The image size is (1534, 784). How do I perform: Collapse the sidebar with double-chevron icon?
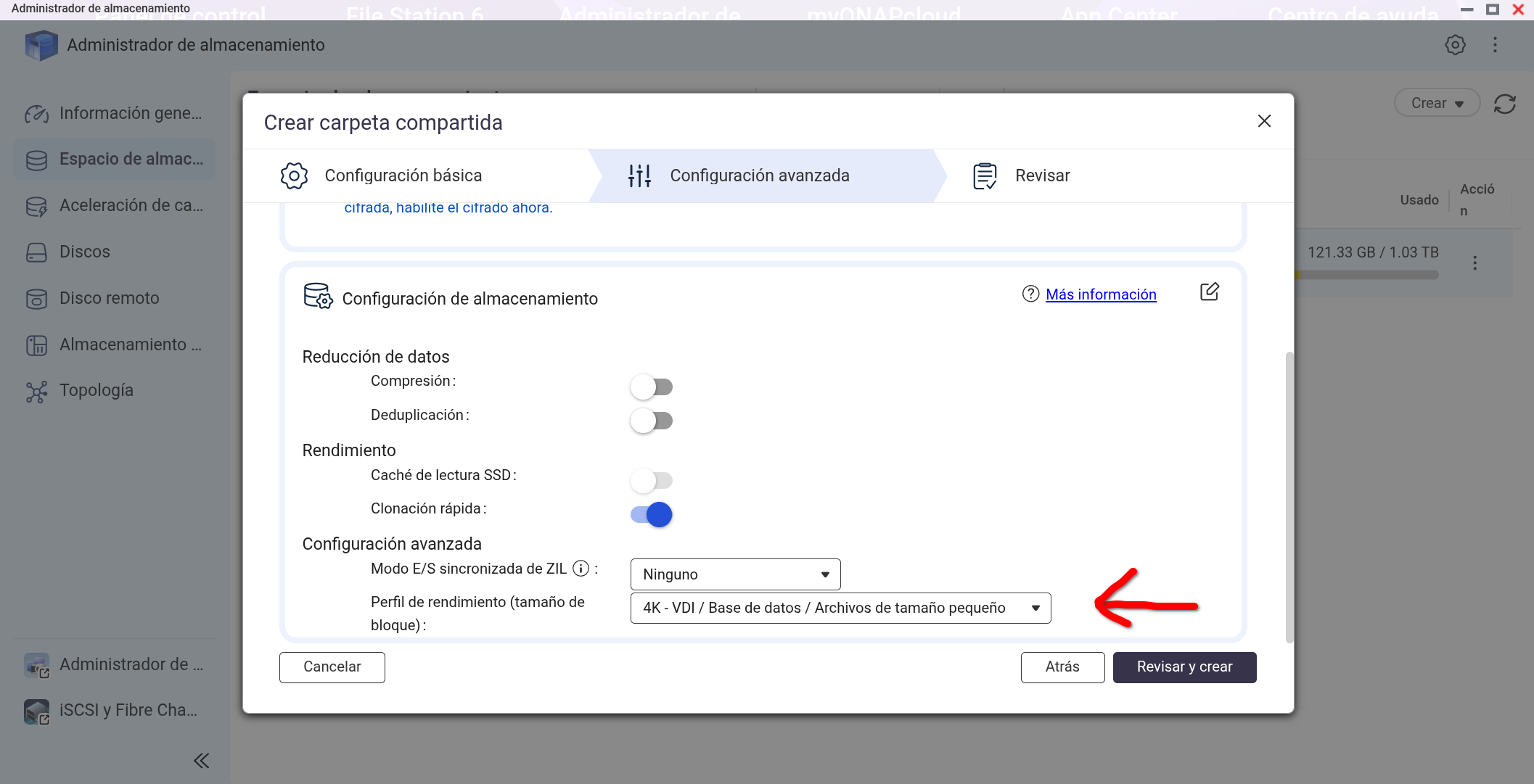click(x=201, y=760)
